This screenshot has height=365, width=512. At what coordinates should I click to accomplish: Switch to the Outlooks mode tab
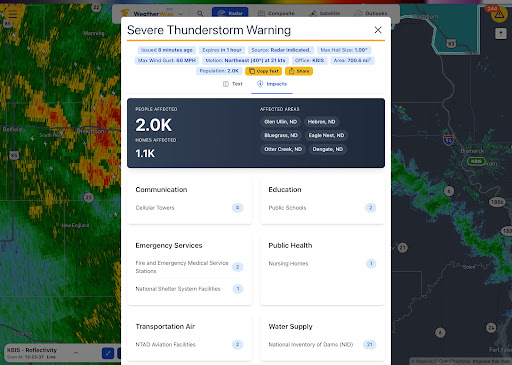coord(371,13)
